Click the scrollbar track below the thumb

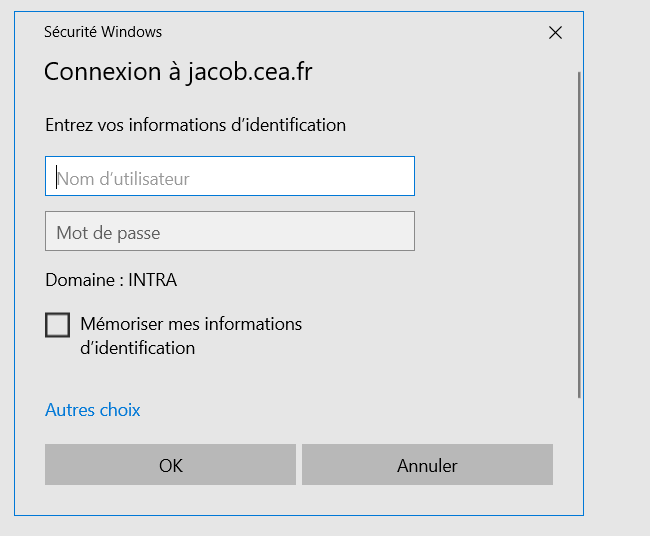click(x=578, y=450)
